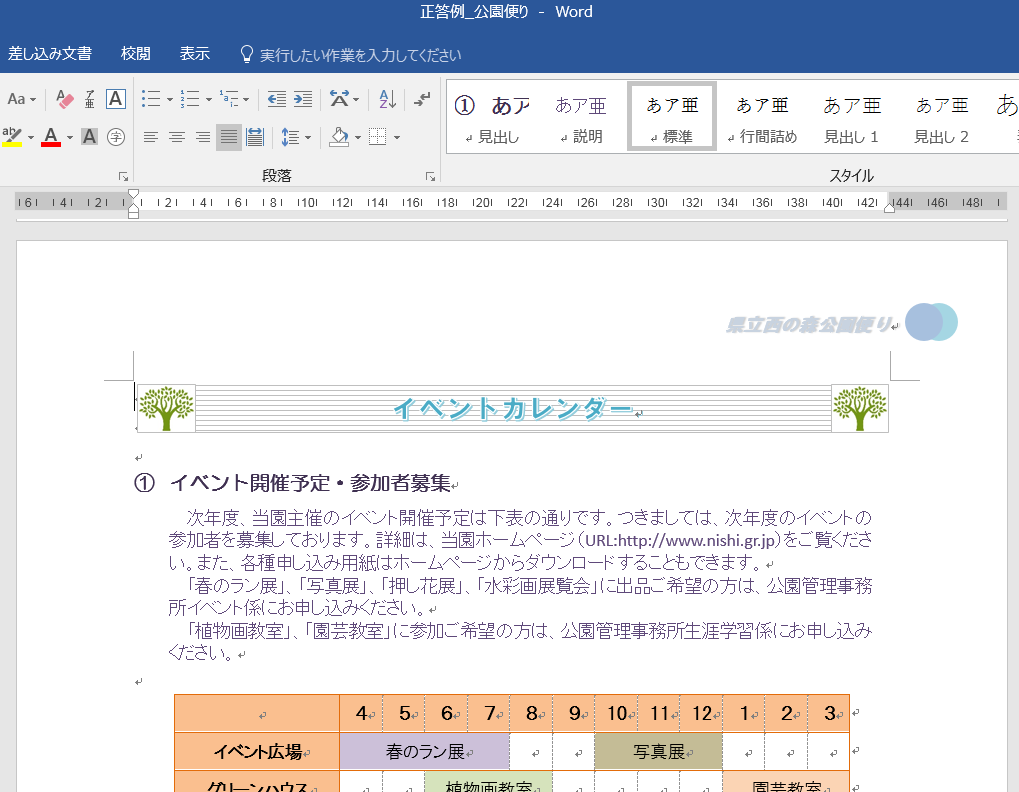
Task: Apply the enclosed character icon
Action: 116,137
